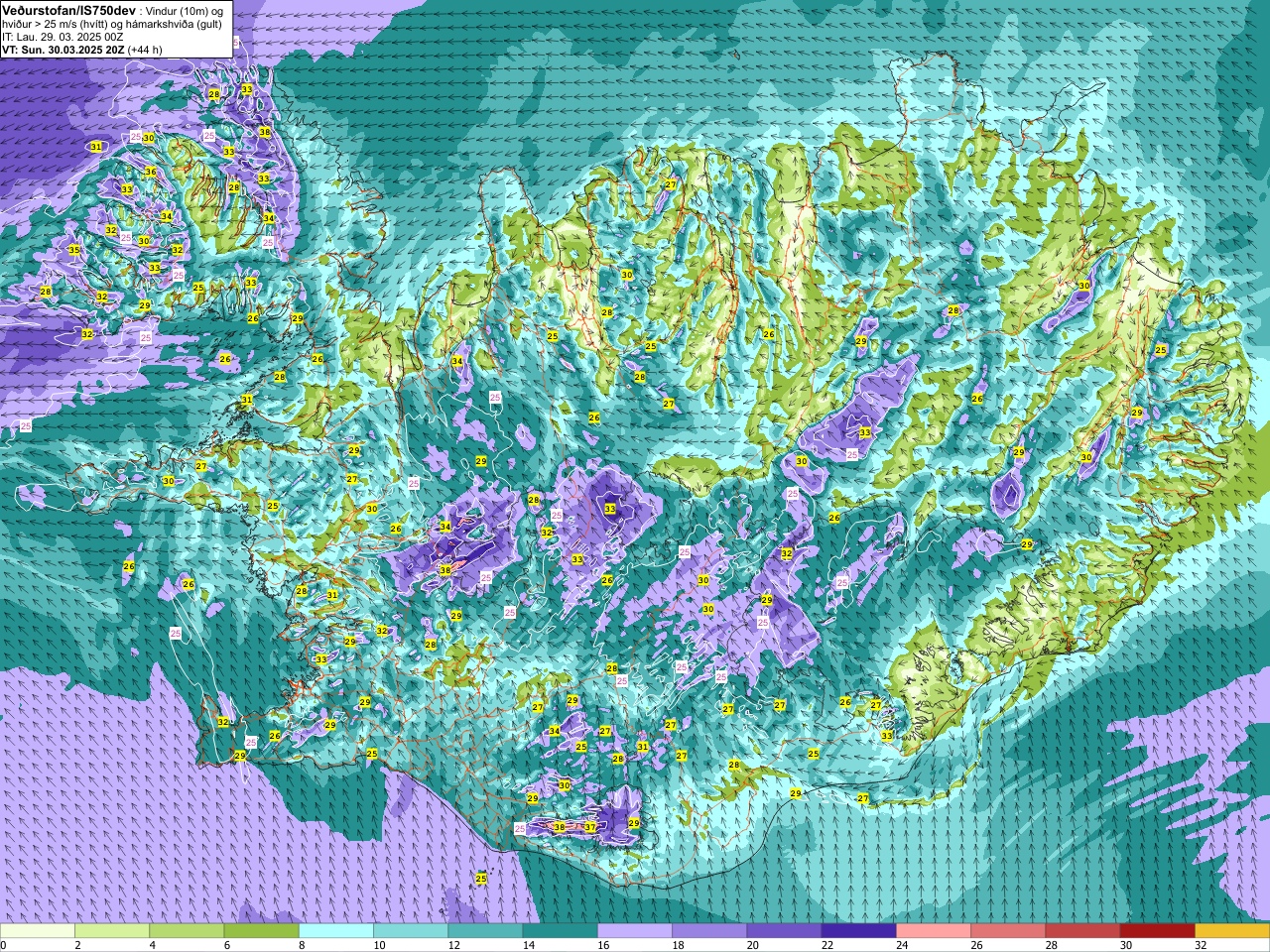Pick the 10–12 m/s light teal legend swatch
This screenshot has width=1270, height=952.
tap(411, 931)
